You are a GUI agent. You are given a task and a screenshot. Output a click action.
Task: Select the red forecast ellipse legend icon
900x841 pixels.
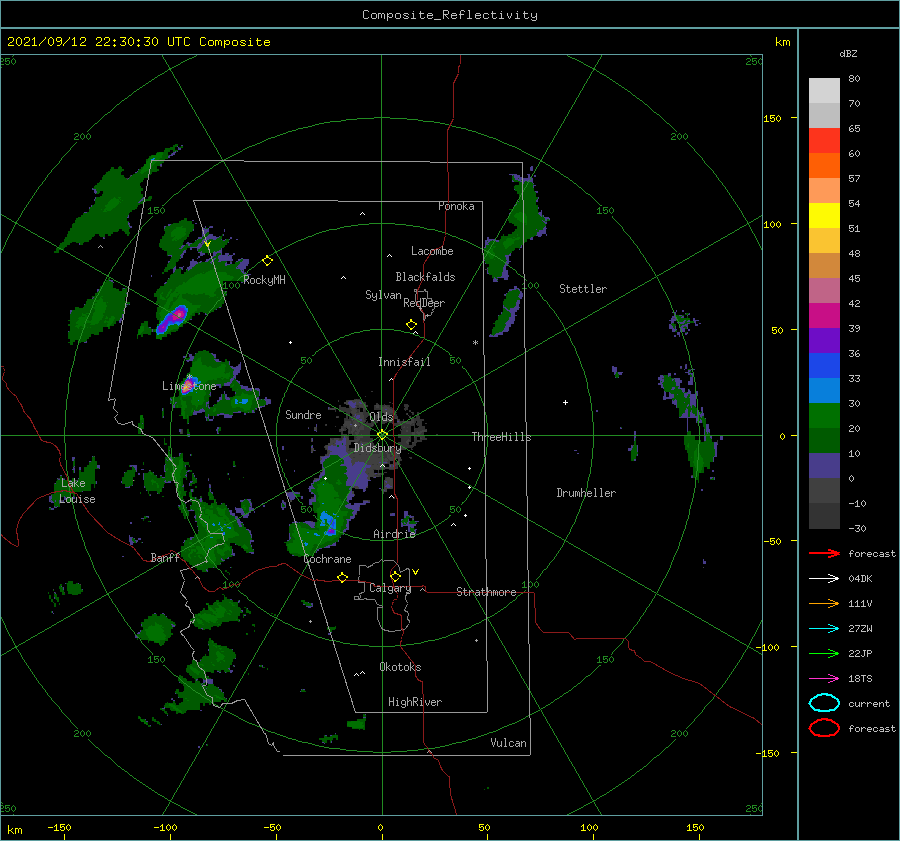click(824, 728)
